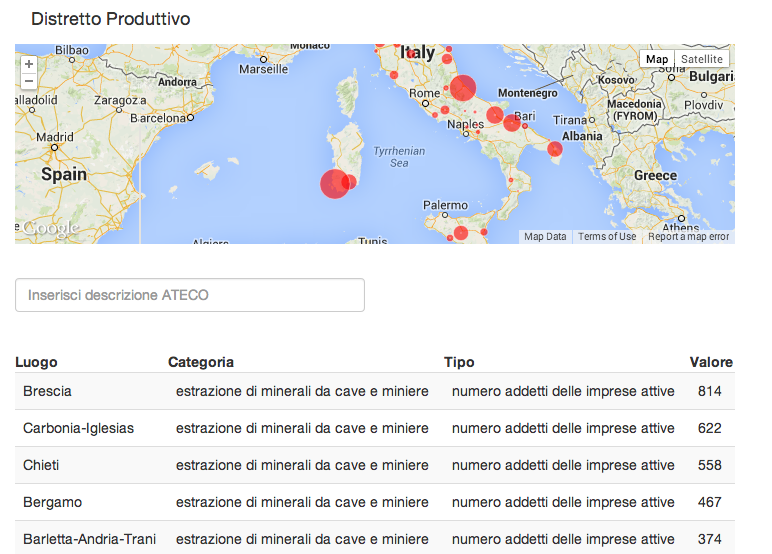This screenshot has height=554, width=772.
Task: Click the Tipo column header
Action: click(x=459, y=362)
